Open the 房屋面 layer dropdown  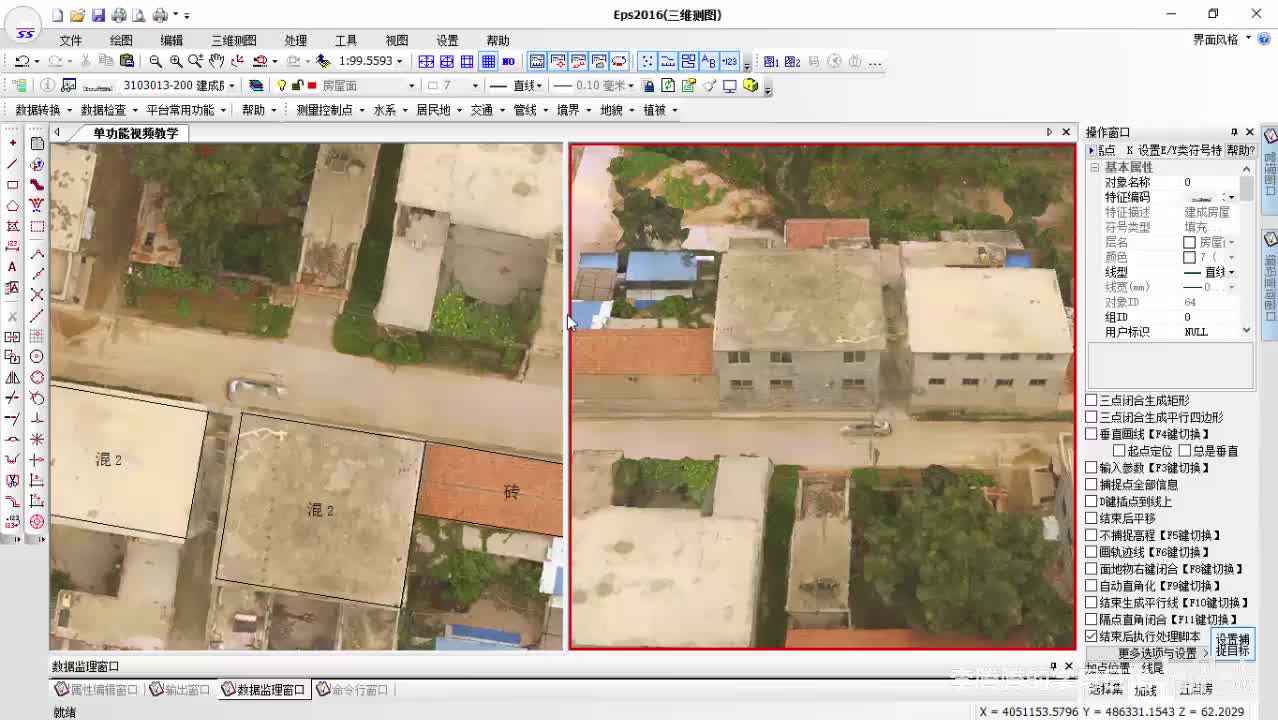click(409, 86)
